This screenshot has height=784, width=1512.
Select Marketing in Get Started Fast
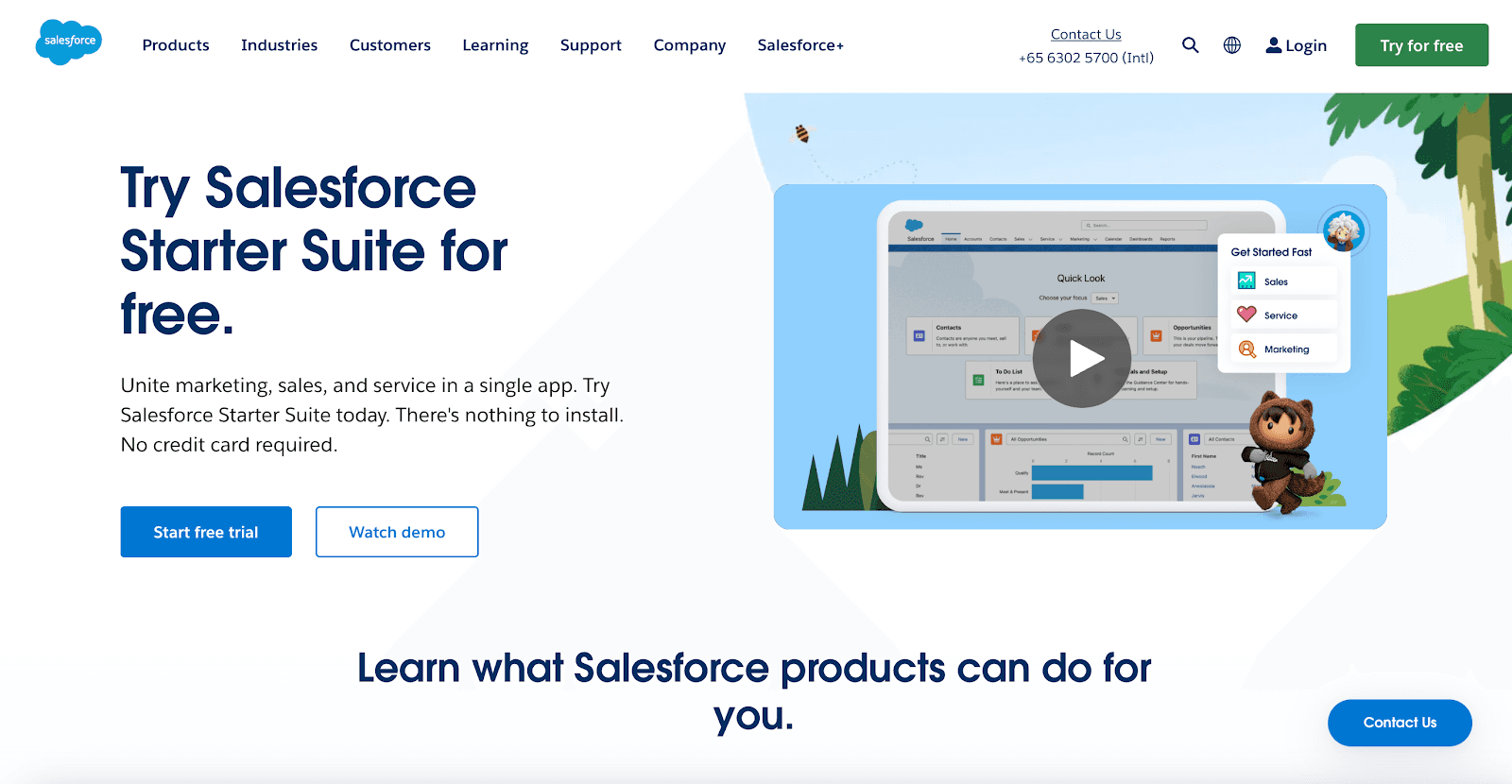click(1283, 349)
